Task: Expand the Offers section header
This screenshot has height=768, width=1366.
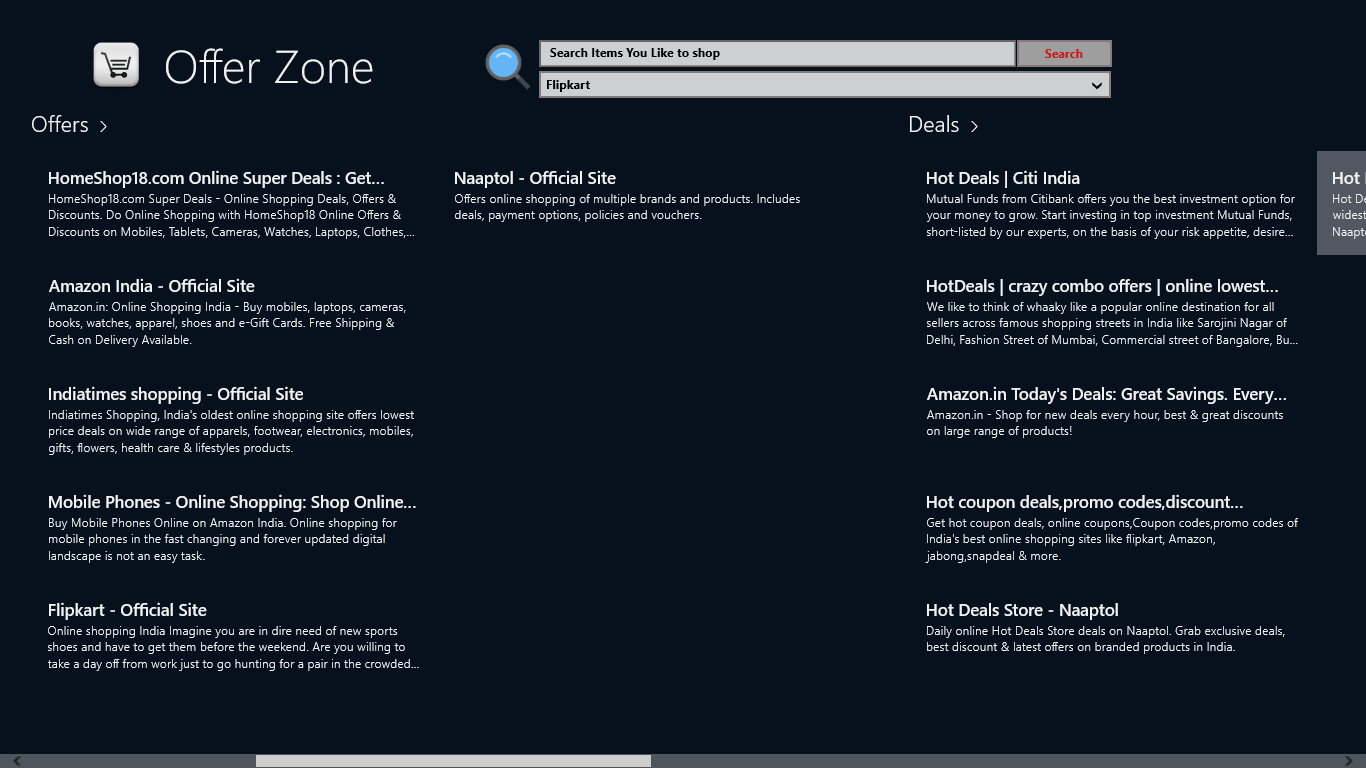Action: click(x=69, y=125)
